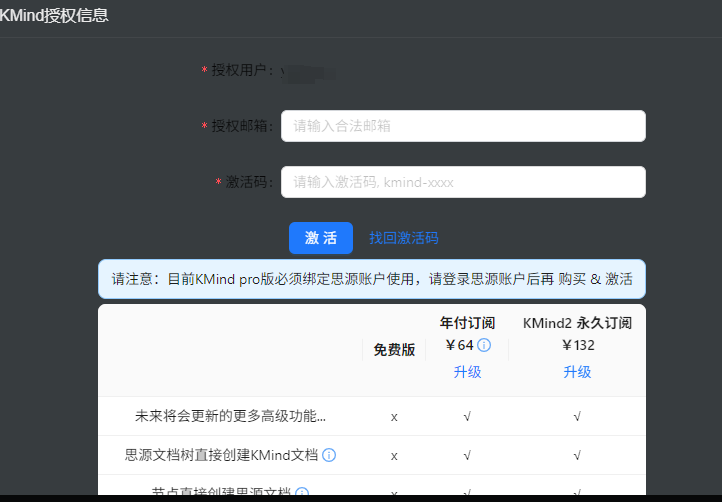This screenshot has width=722, height=502.
Task: Click 升级 under 年付订阅
Action: click(x=467, y=372)
